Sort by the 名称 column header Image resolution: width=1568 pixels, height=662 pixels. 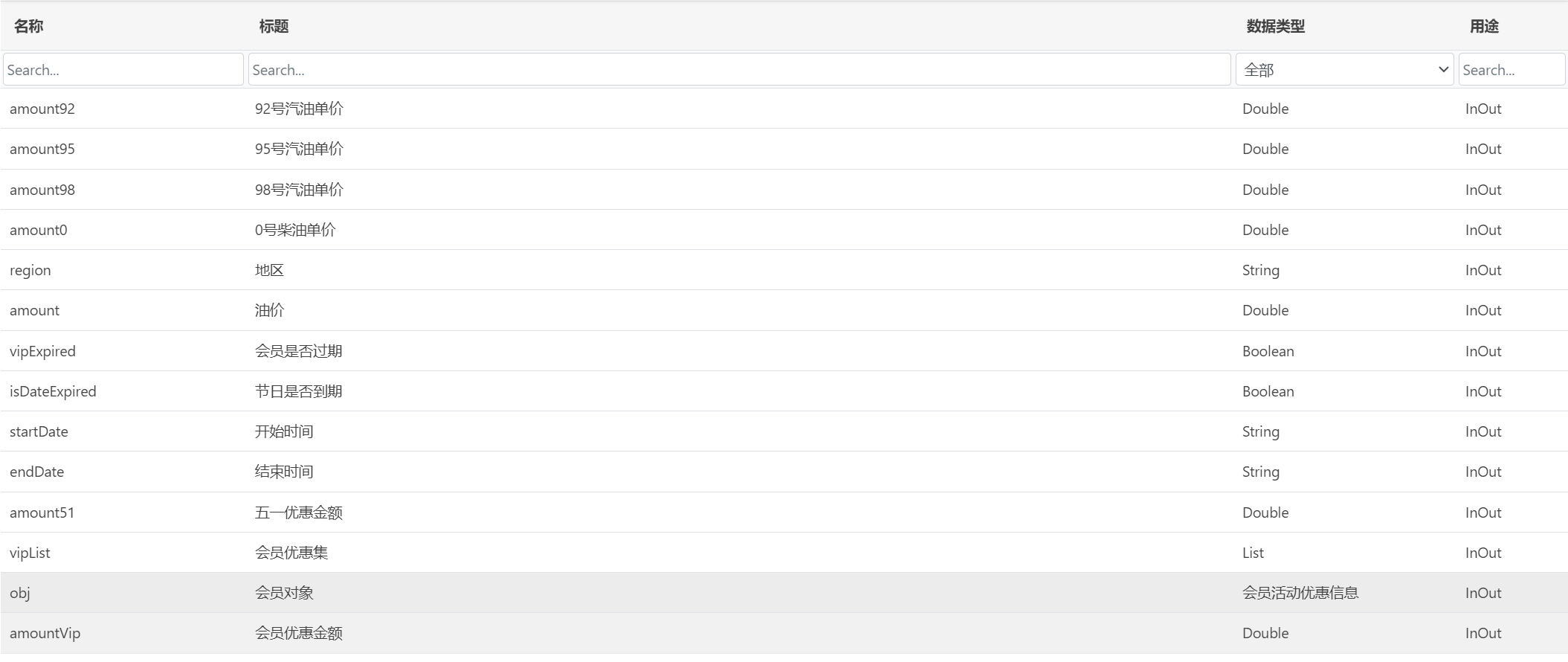(x=29, y=27)
